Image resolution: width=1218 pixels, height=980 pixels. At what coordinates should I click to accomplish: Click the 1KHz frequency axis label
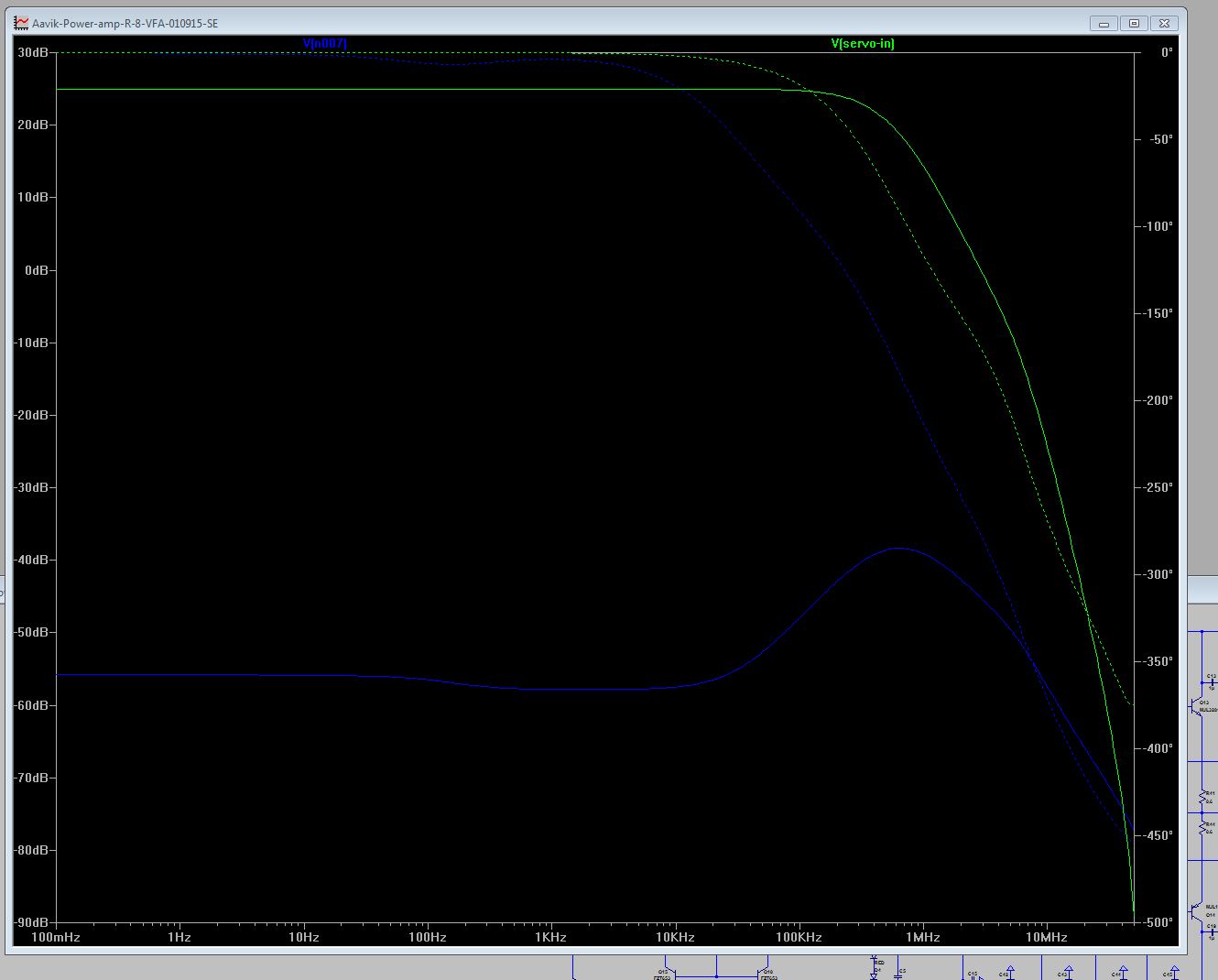[550, 937]
